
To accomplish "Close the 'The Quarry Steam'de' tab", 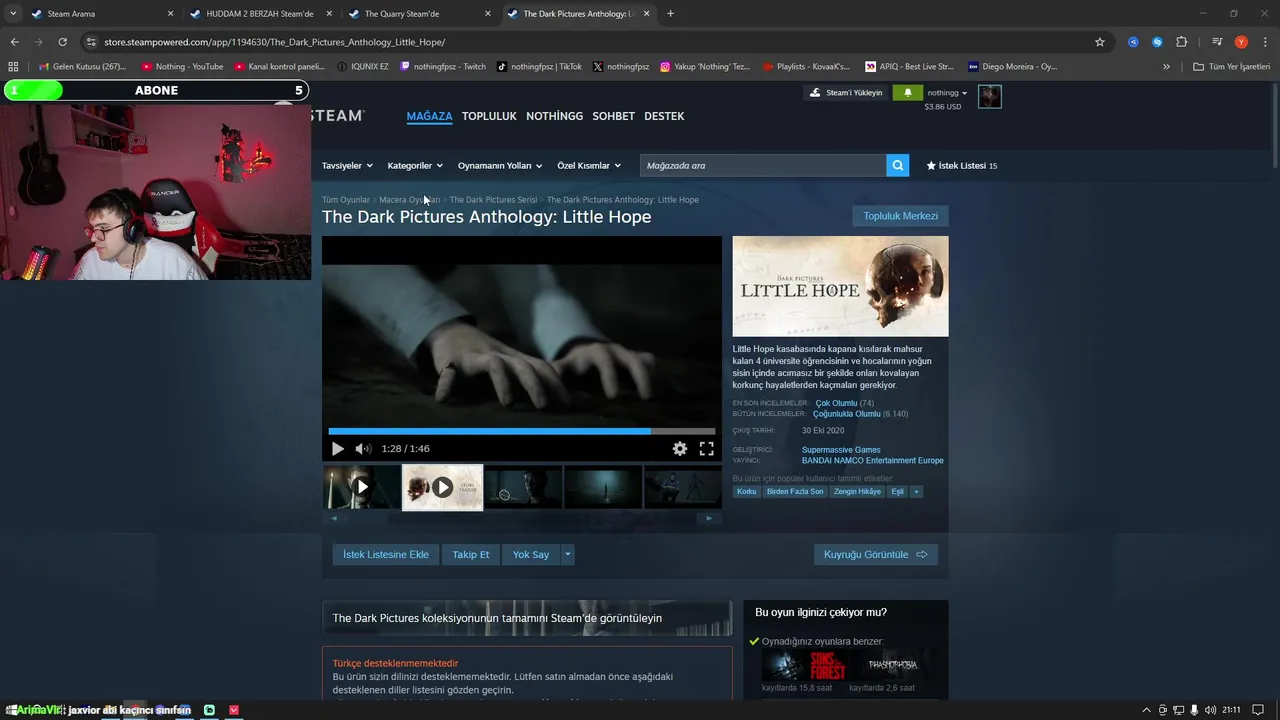I will coord(487,14).
